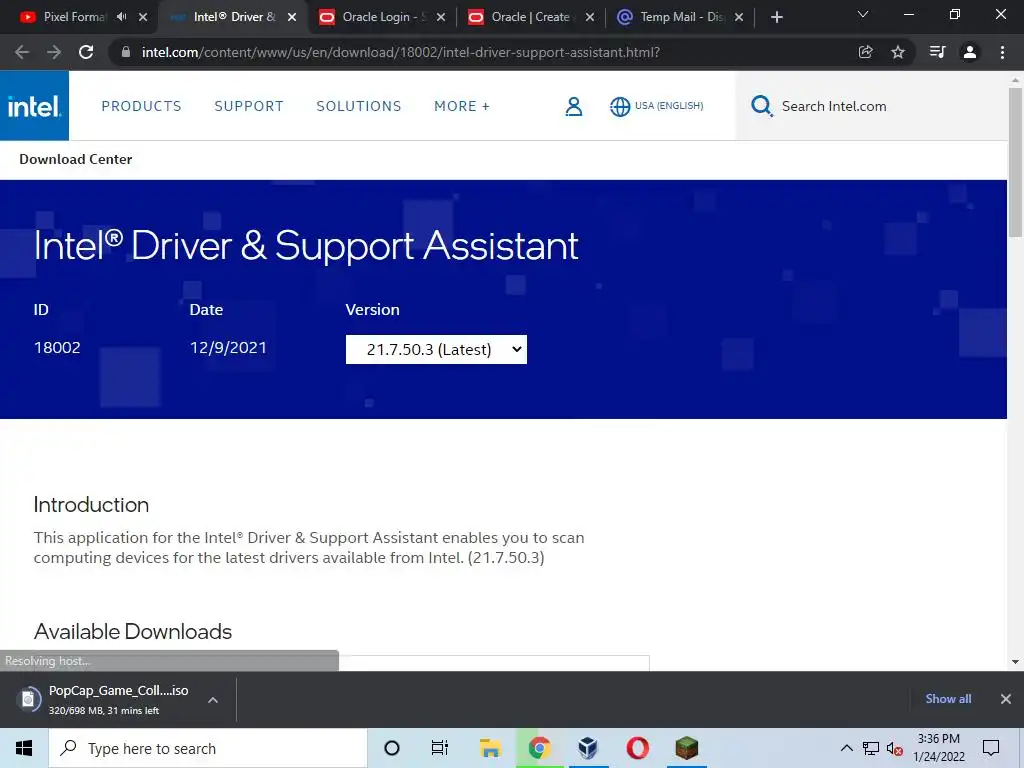Open VirtualBox from the taskbar

tap(588, 748)
